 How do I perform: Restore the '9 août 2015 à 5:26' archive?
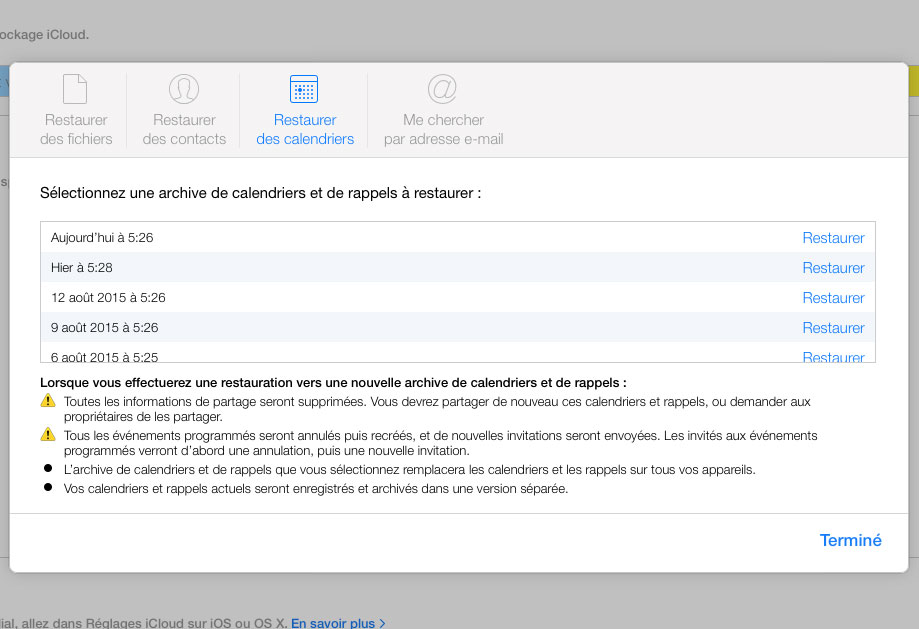[833, 328]
